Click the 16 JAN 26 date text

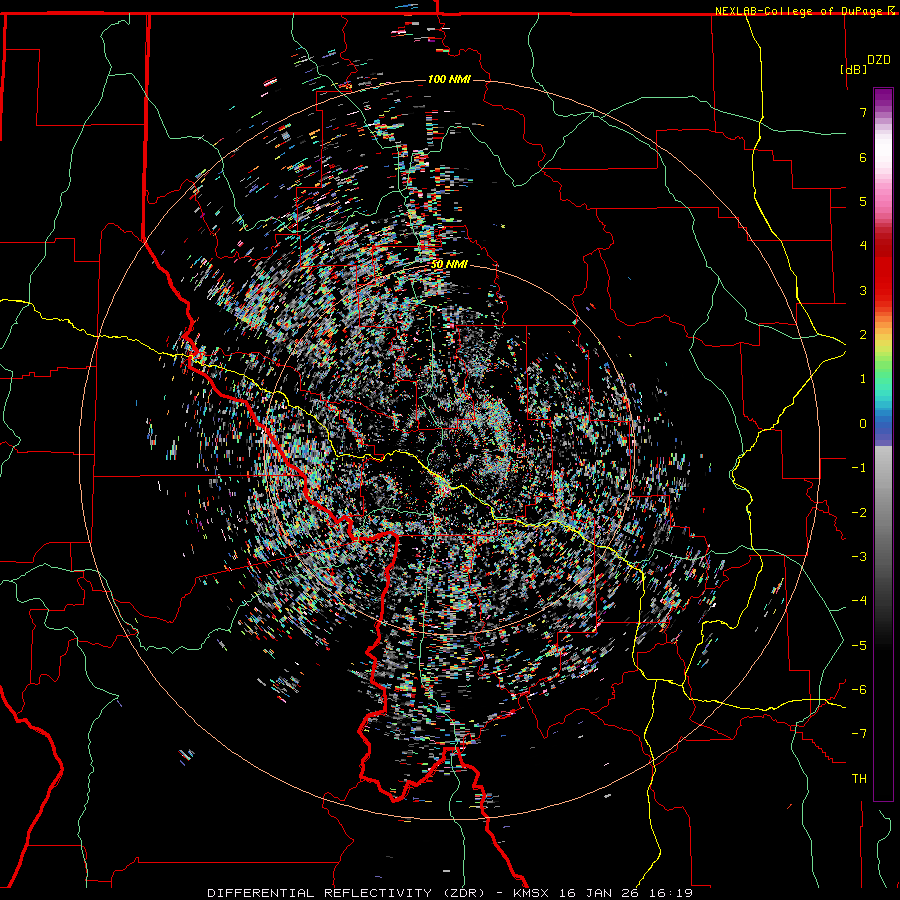pyautogui.click(x=602, y=893)
